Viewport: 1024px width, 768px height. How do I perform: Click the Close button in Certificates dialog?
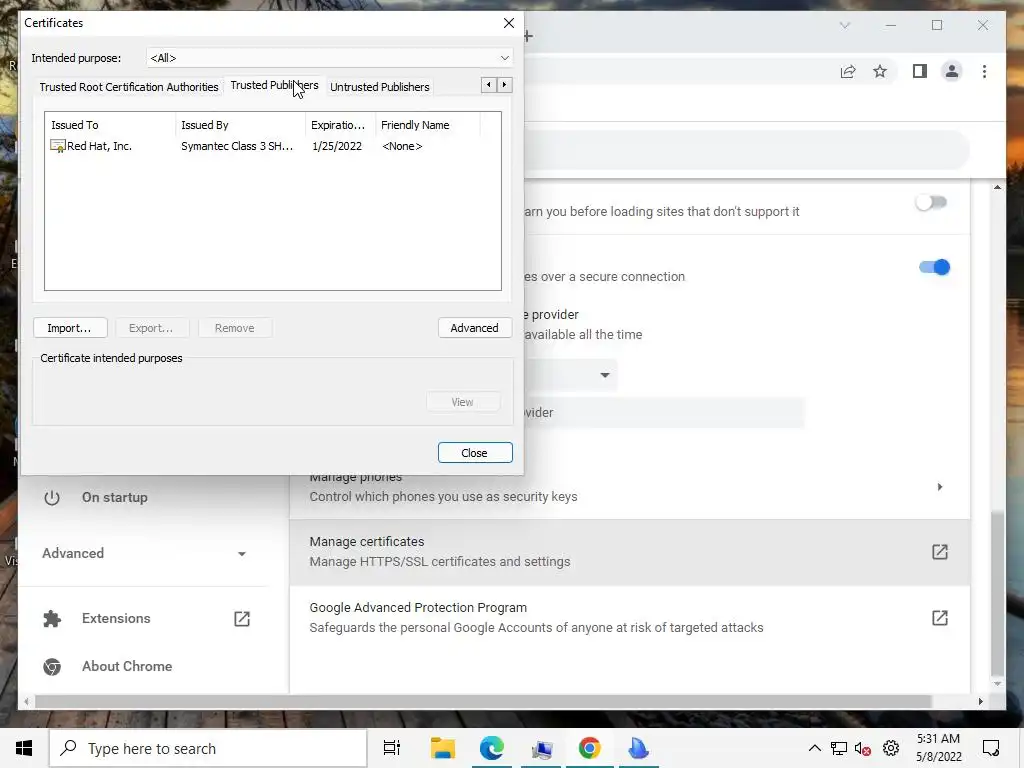coord(475,453)
